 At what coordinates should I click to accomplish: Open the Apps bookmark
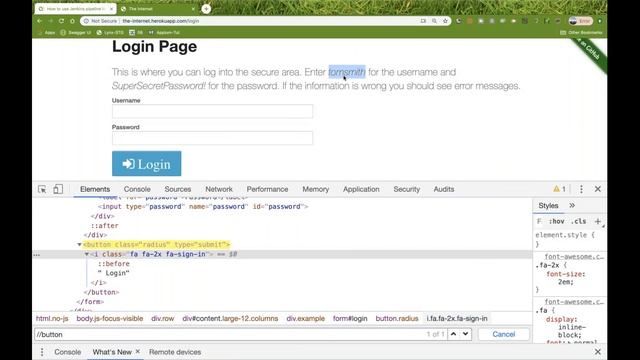click(x=47, y=32)
